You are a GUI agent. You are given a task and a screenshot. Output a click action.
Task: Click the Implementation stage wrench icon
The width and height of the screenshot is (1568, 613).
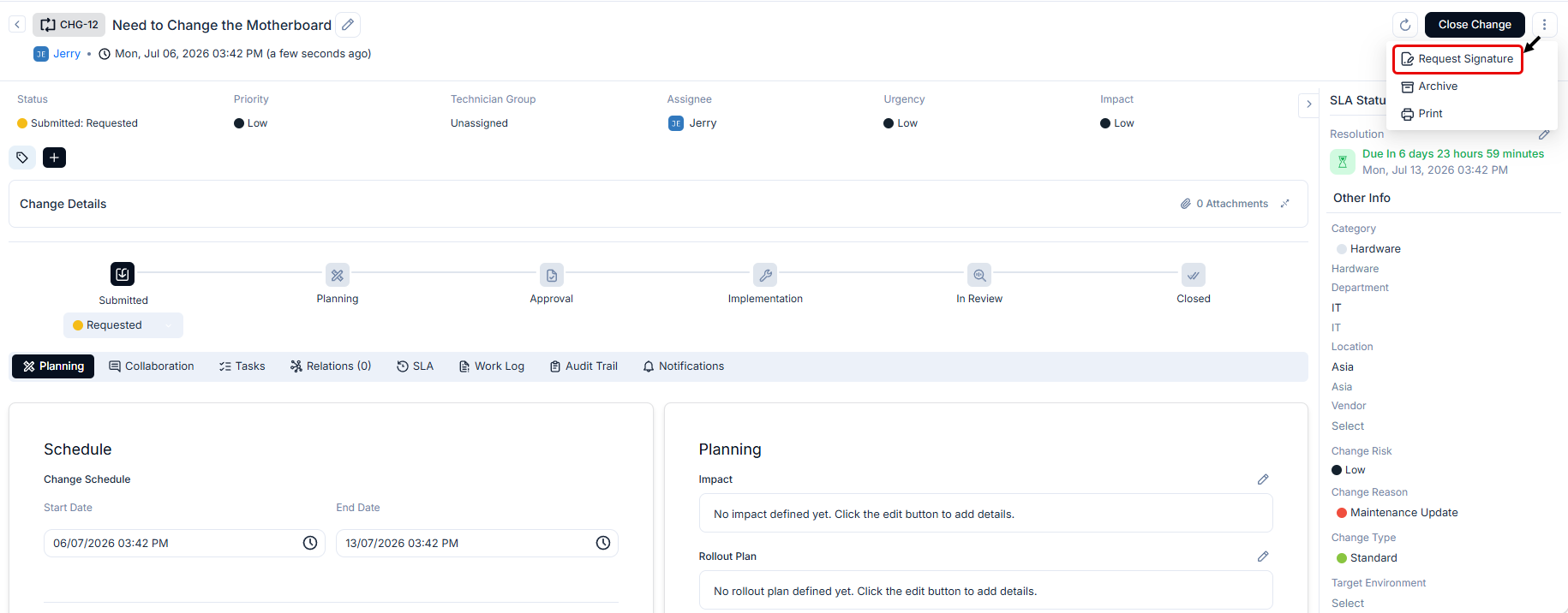765,275
